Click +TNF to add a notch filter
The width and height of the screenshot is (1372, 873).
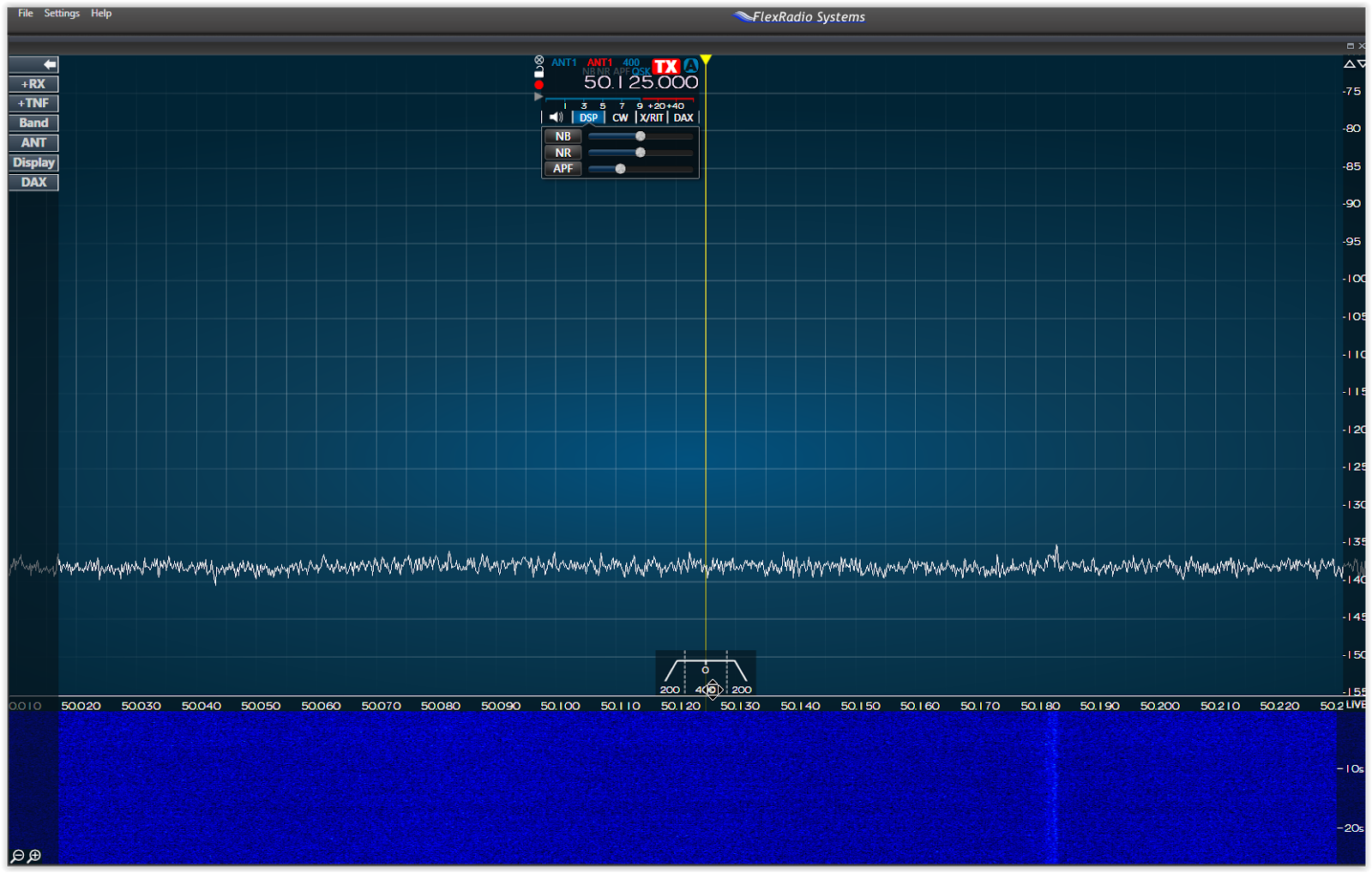tap(33, 103)
